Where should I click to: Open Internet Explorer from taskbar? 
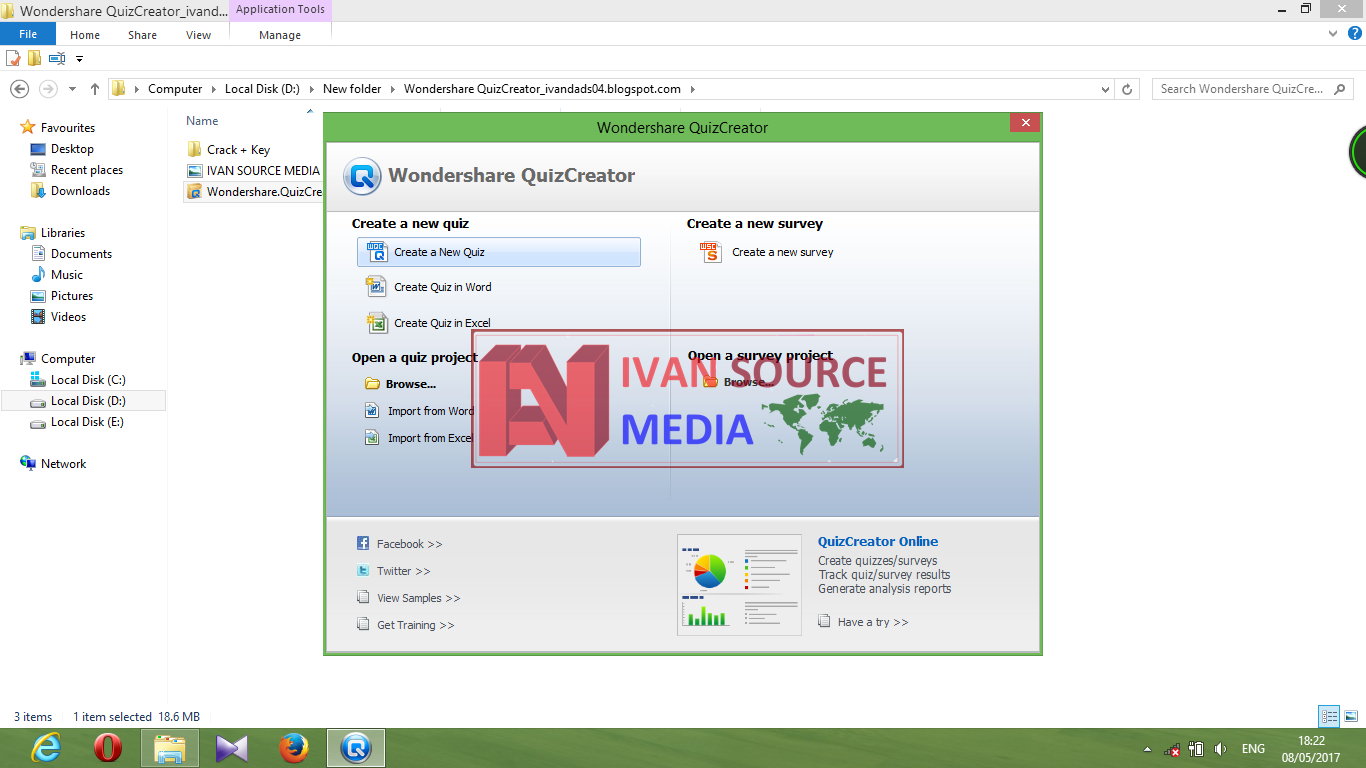pyautogui.click(x=45, y=748)
